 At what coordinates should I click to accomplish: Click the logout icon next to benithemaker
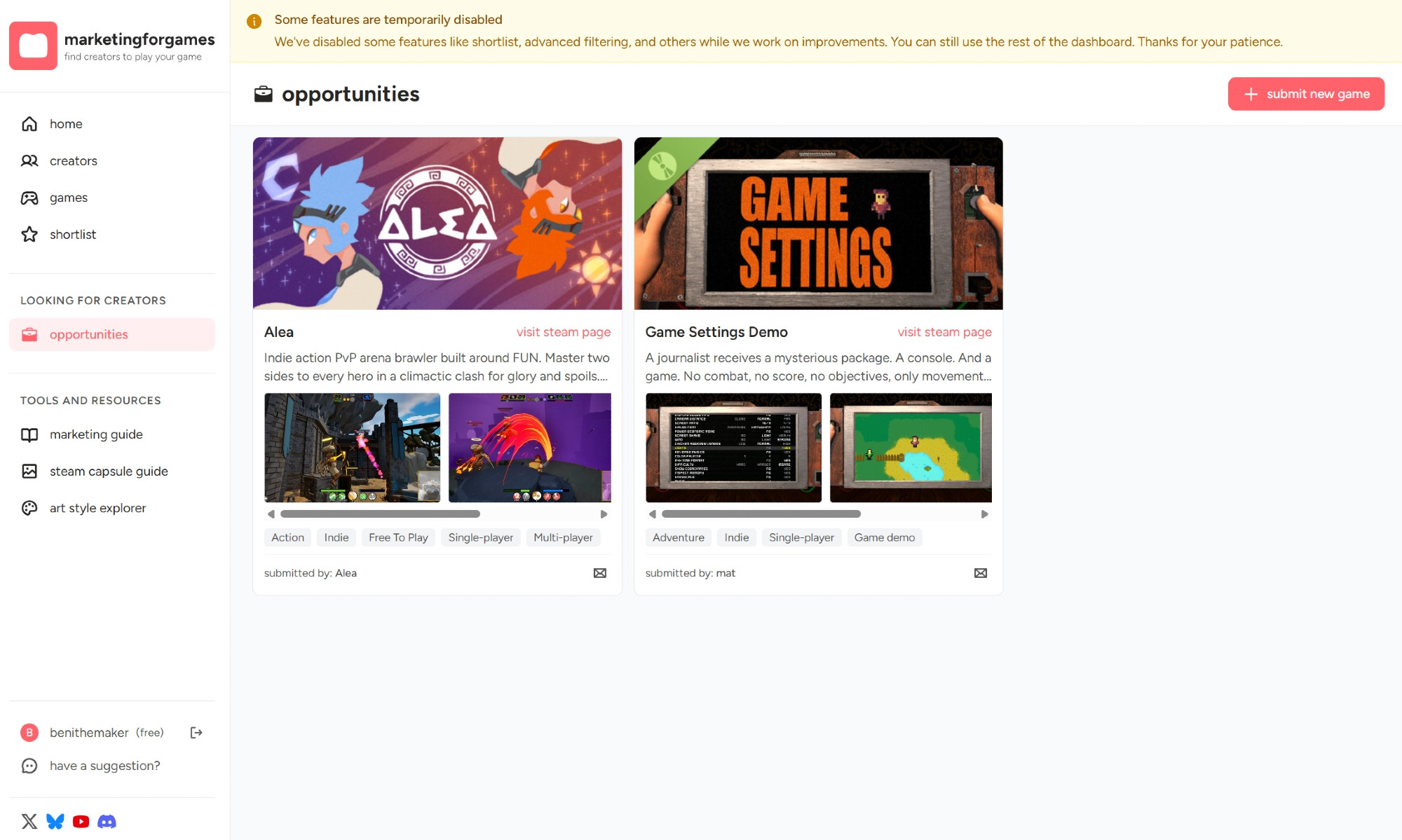click(x=196, y=732)
